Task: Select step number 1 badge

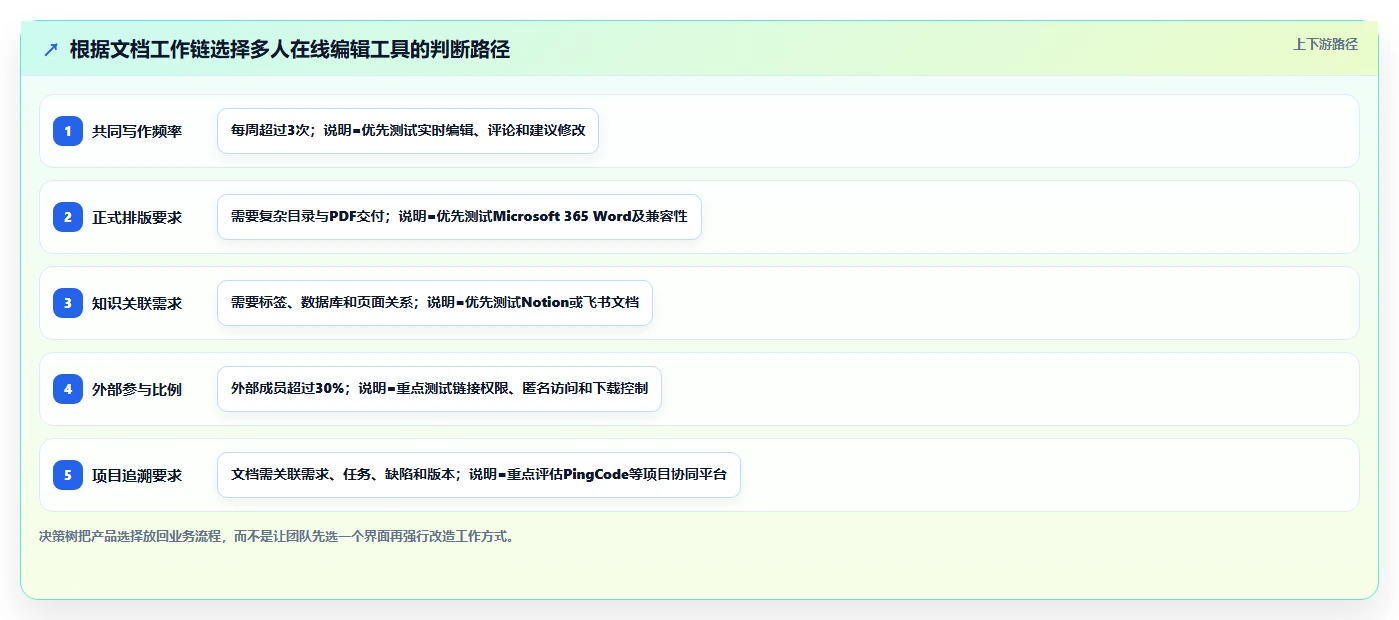Action: tap(68, 130)
